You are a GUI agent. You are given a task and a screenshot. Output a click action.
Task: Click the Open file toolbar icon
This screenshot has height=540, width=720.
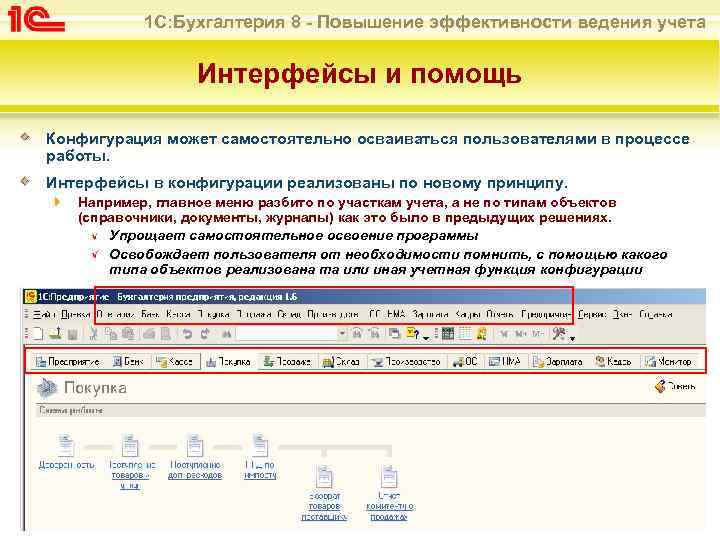[56, 334]
